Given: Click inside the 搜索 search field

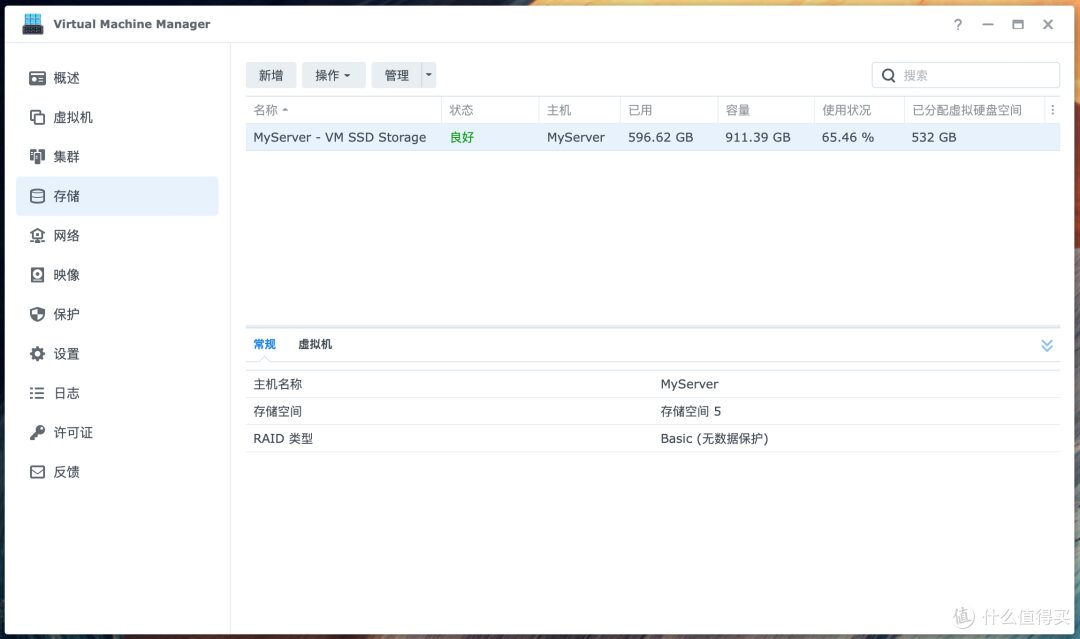Looking at the screenshot, I should coord(965,75).
